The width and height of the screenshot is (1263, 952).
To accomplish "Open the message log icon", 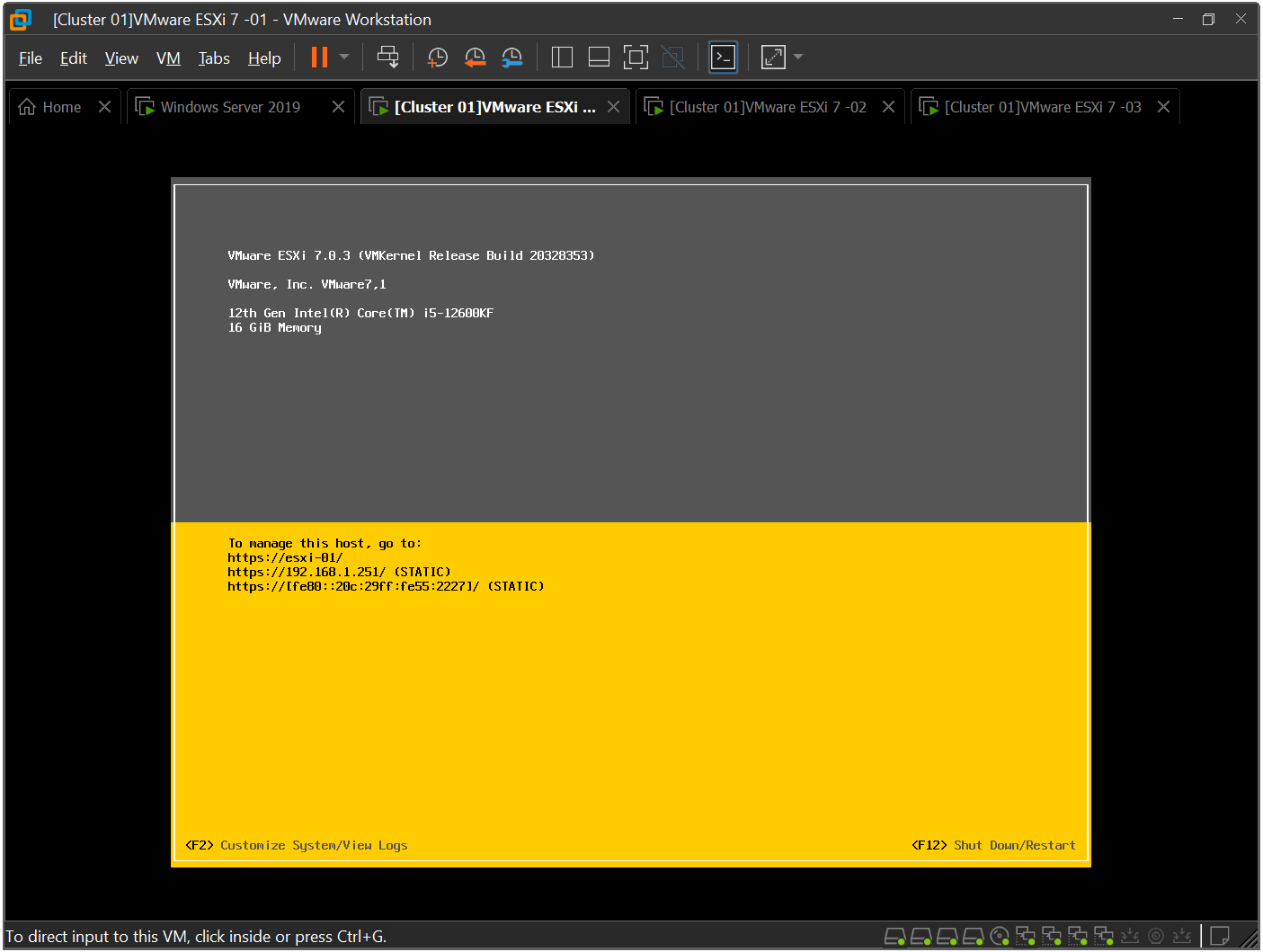I will pyautogui.click(x=1220, y=936).
